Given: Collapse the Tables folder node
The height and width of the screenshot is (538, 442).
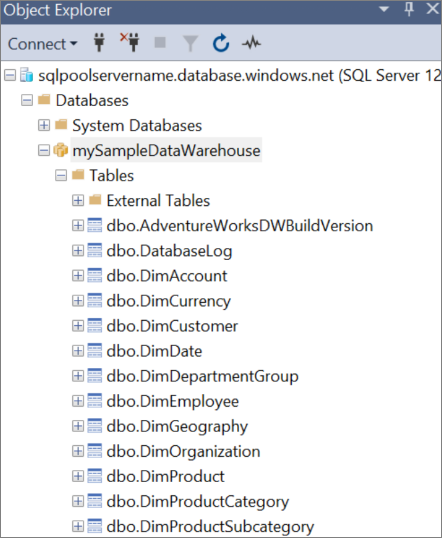Looking at the screenshot, I should 61,175.
